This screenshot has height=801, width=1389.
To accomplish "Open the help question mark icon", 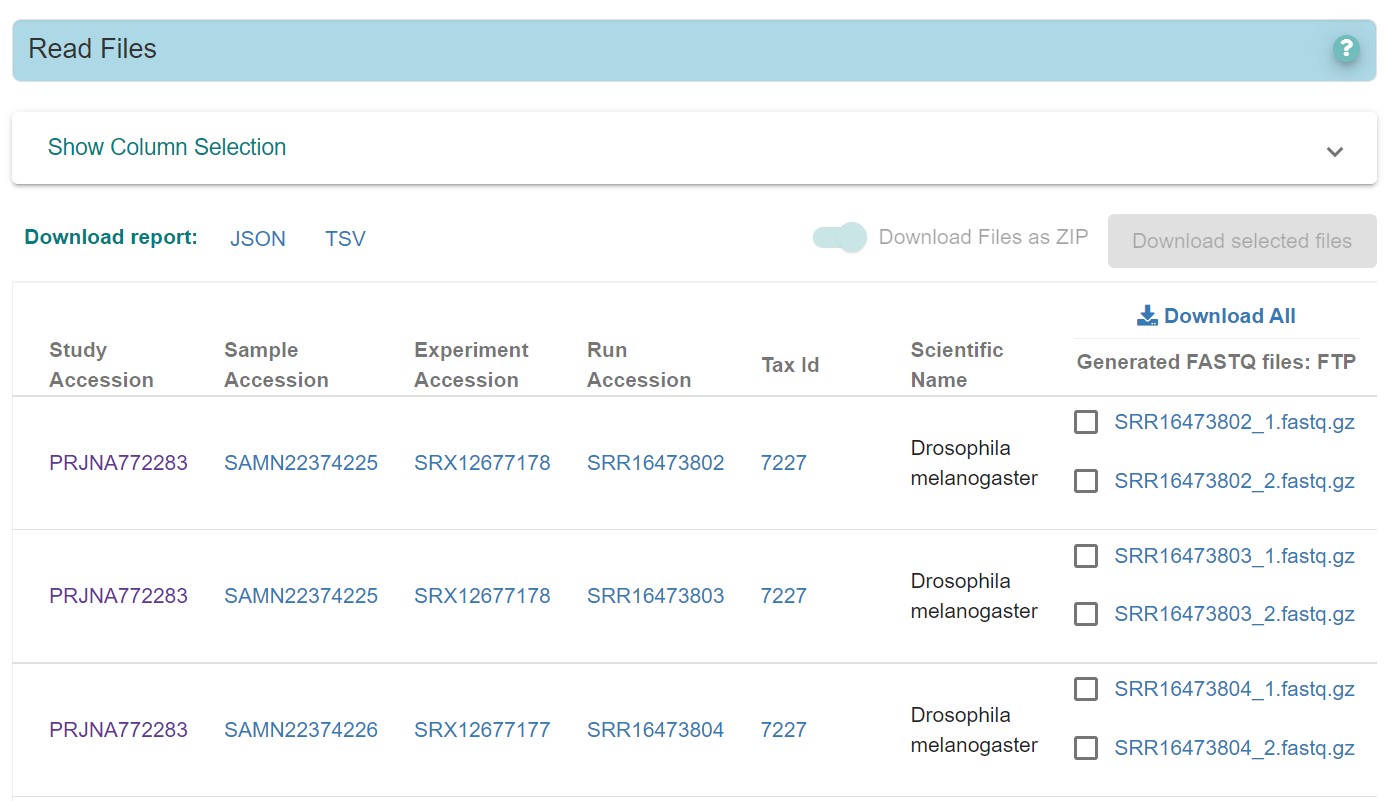I will point(1346,48).
